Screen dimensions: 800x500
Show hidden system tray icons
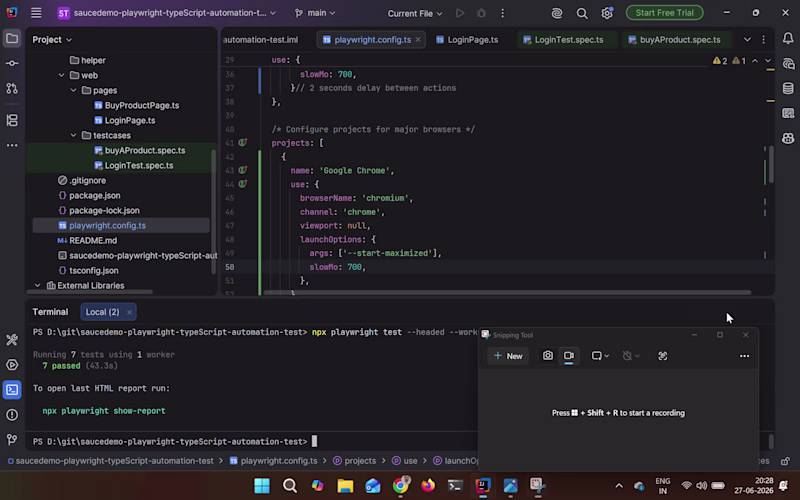click(618, 486)
